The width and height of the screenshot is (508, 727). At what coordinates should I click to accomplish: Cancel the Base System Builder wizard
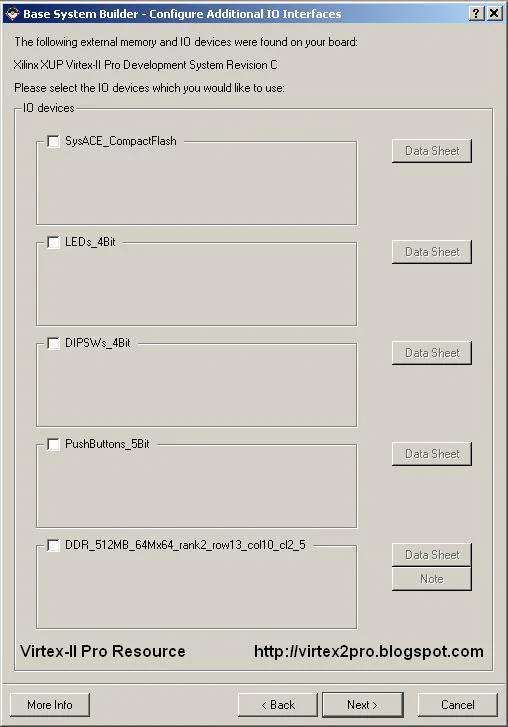tap(457, 705)
